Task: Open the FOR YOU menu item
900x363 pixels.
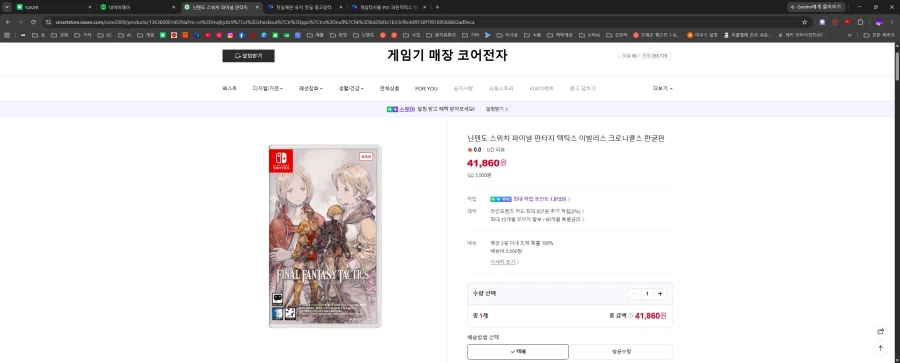Action: [x=426, y=88]
